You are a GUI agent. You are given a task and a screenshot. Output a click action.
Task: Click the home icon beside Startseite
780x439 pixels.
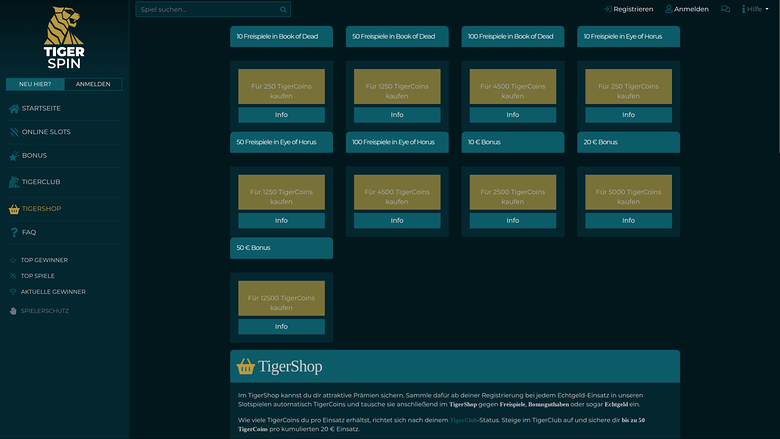14,108
